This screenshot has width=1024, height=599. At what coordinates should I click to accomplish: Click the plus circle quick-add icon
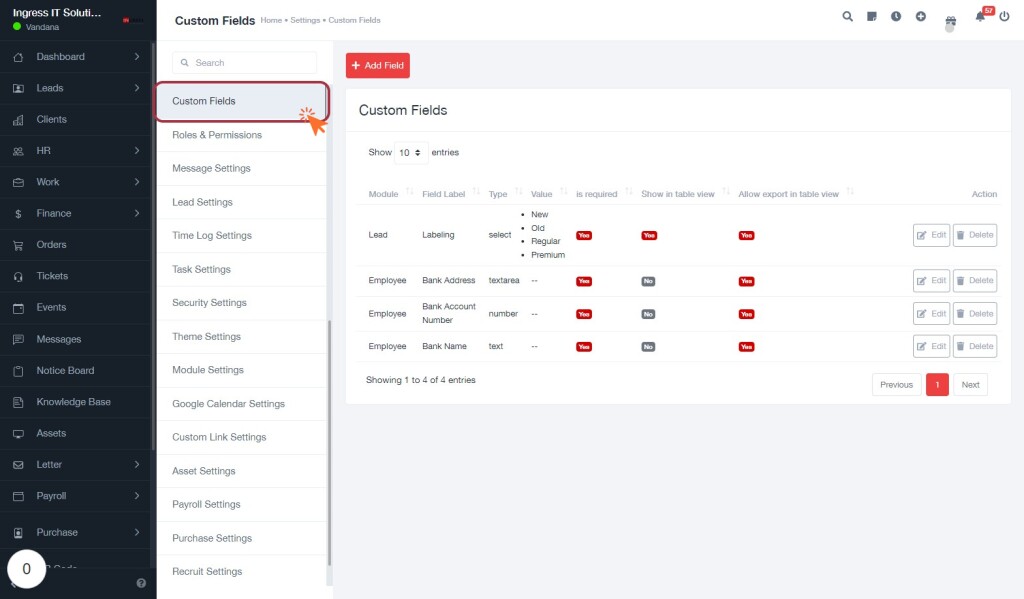point(920,16)
